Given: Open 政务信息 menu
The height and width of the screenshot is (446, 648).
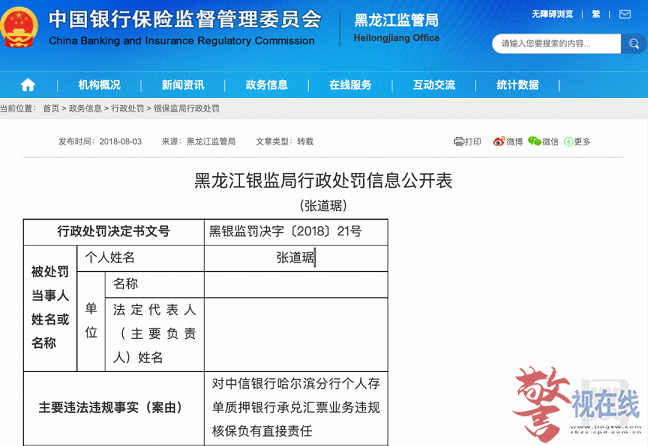Looking at the screenshot, I should pos(267,85).
